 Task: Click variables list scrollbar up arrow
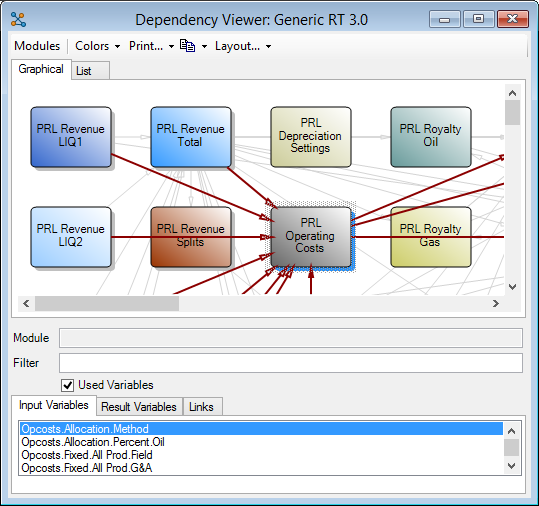click(x=512, y=431)
